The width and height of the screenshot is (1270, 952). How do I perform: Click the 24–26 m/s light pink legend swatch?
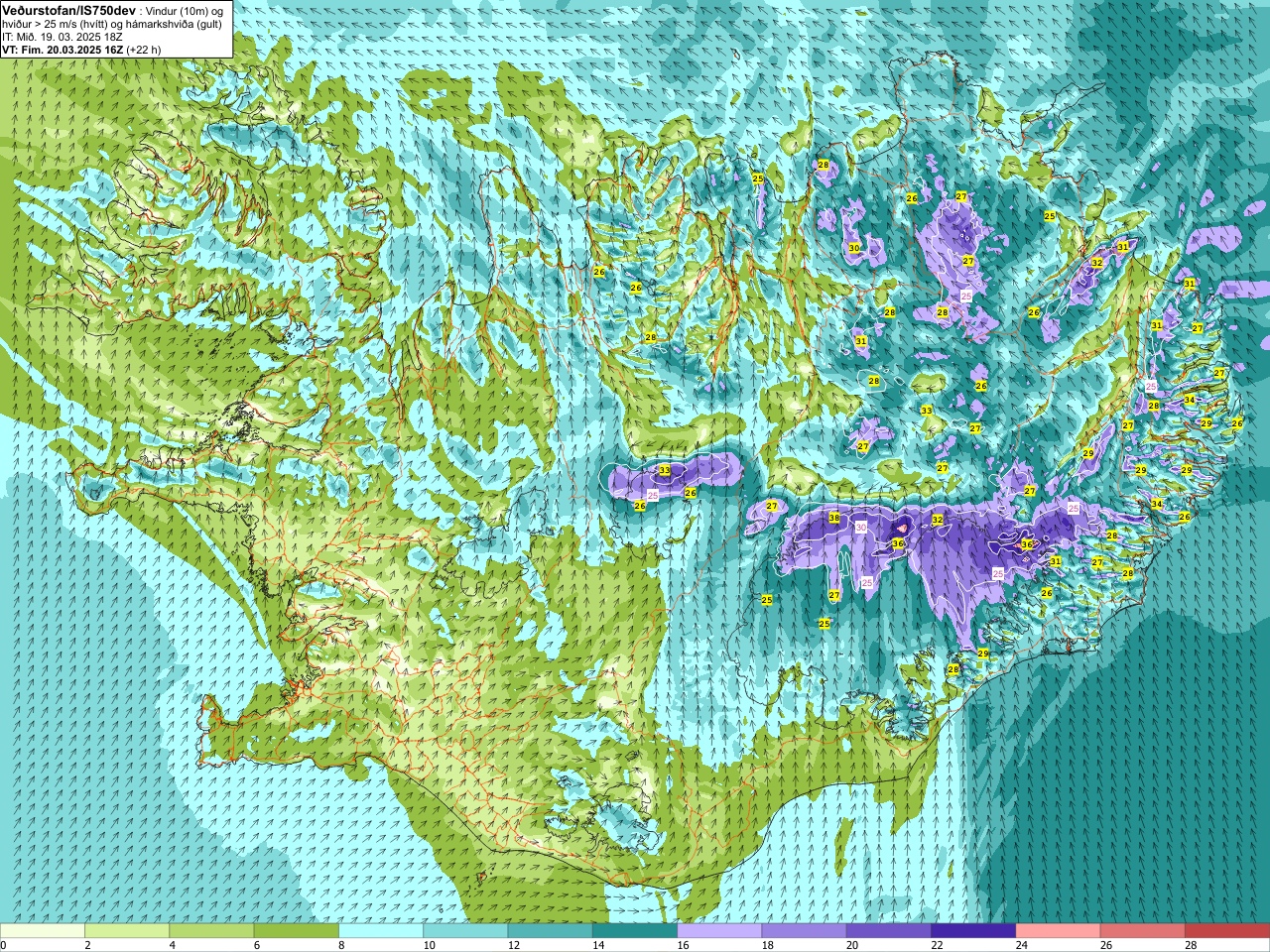point(1059,931)
